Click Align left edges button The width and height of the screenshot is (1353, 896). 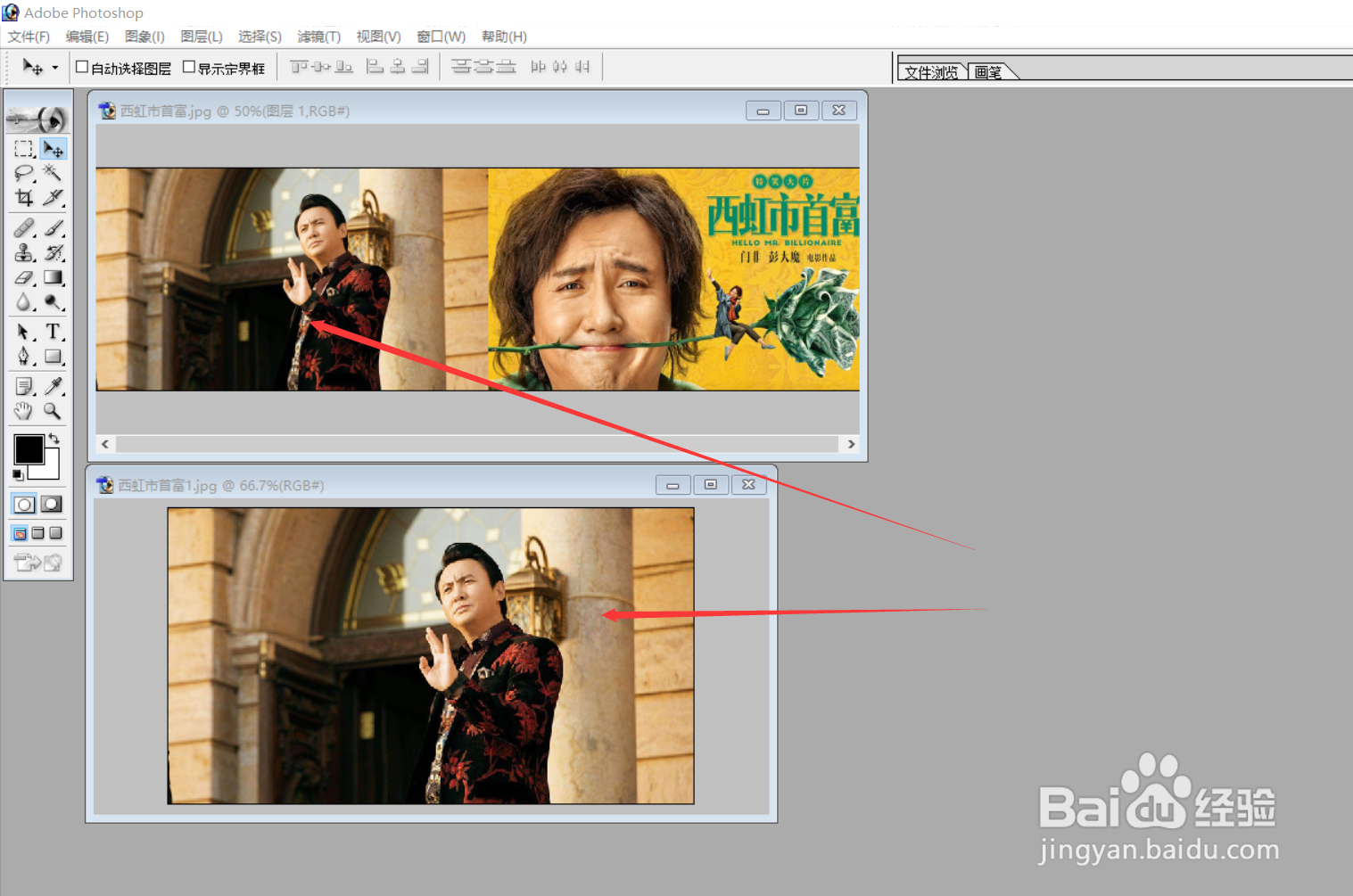pos(375,67)
